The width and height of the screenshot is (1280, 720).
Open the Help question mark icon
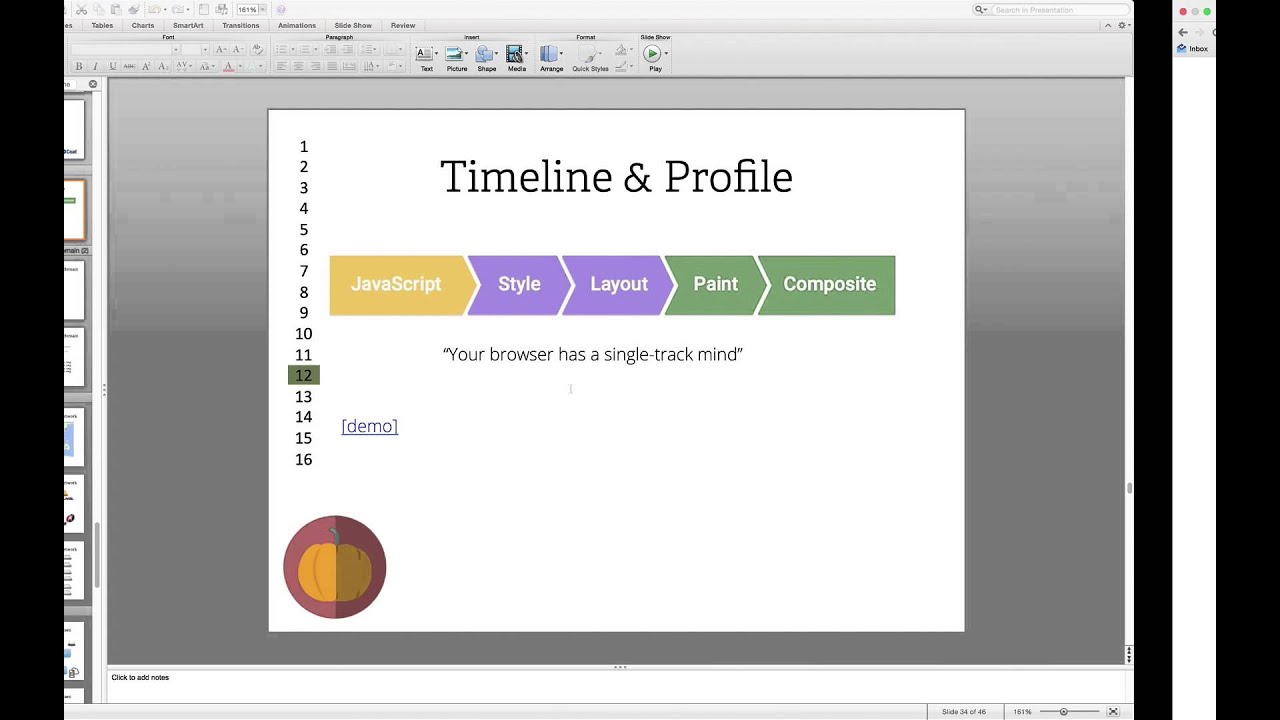281,10
